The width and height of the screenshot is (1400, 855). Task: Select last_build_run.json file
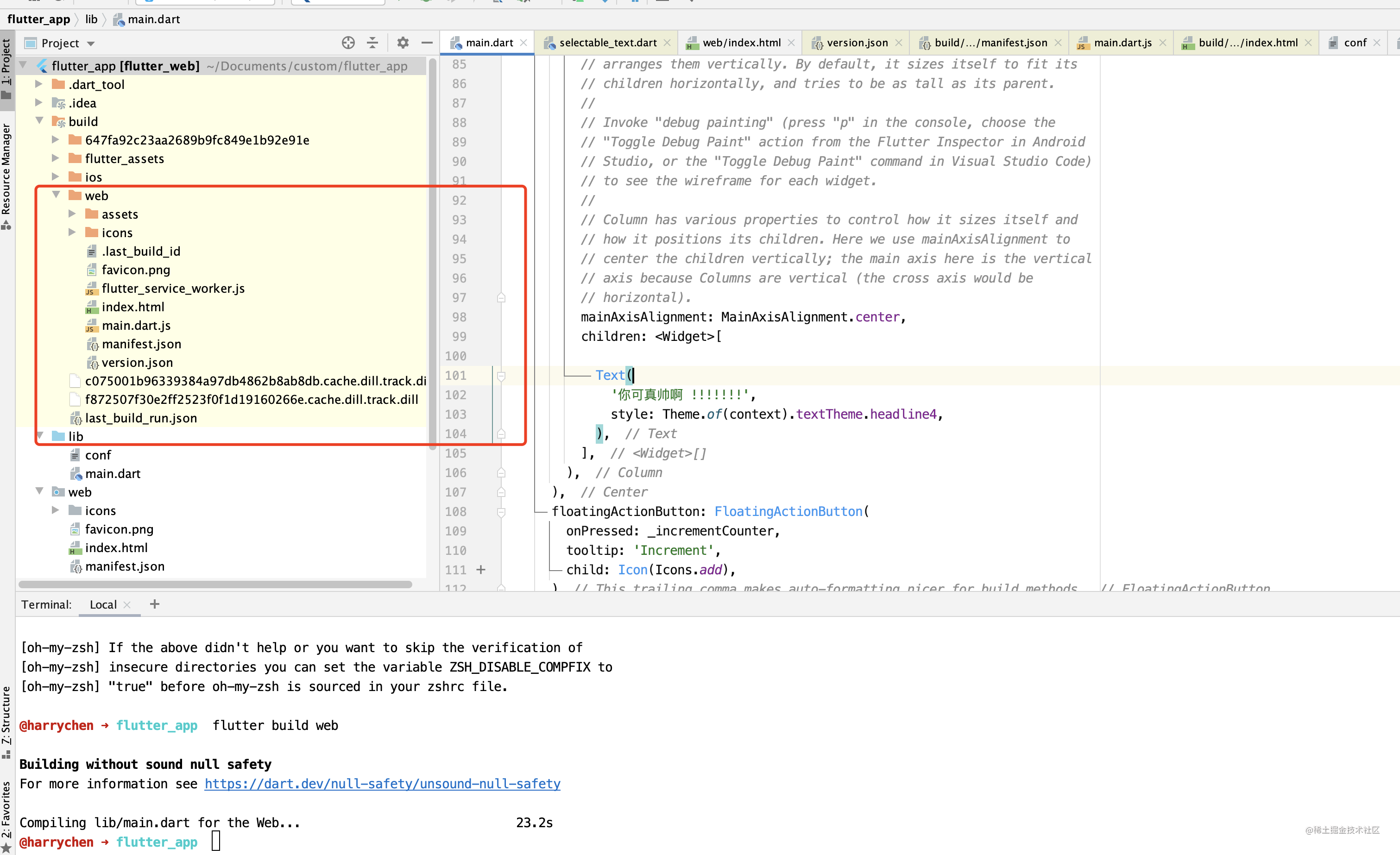point(141,418)
